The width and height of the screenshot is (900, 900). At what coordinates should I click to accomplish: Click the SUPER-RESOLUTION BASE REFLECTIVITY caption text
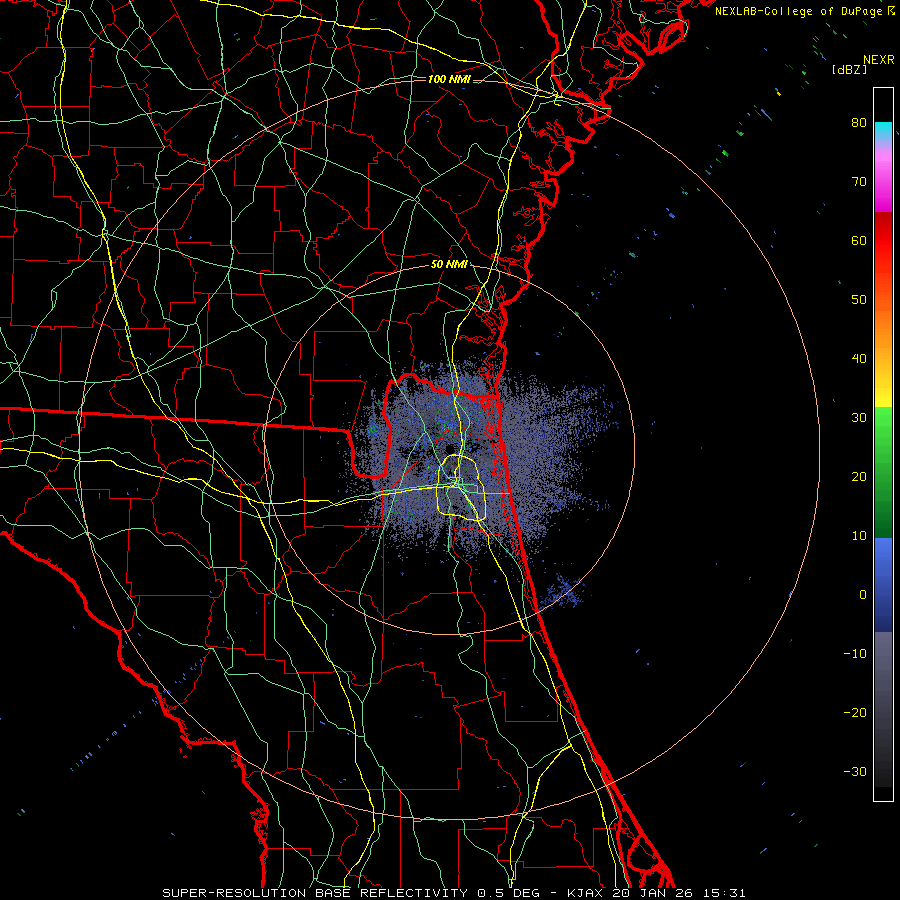315,893
